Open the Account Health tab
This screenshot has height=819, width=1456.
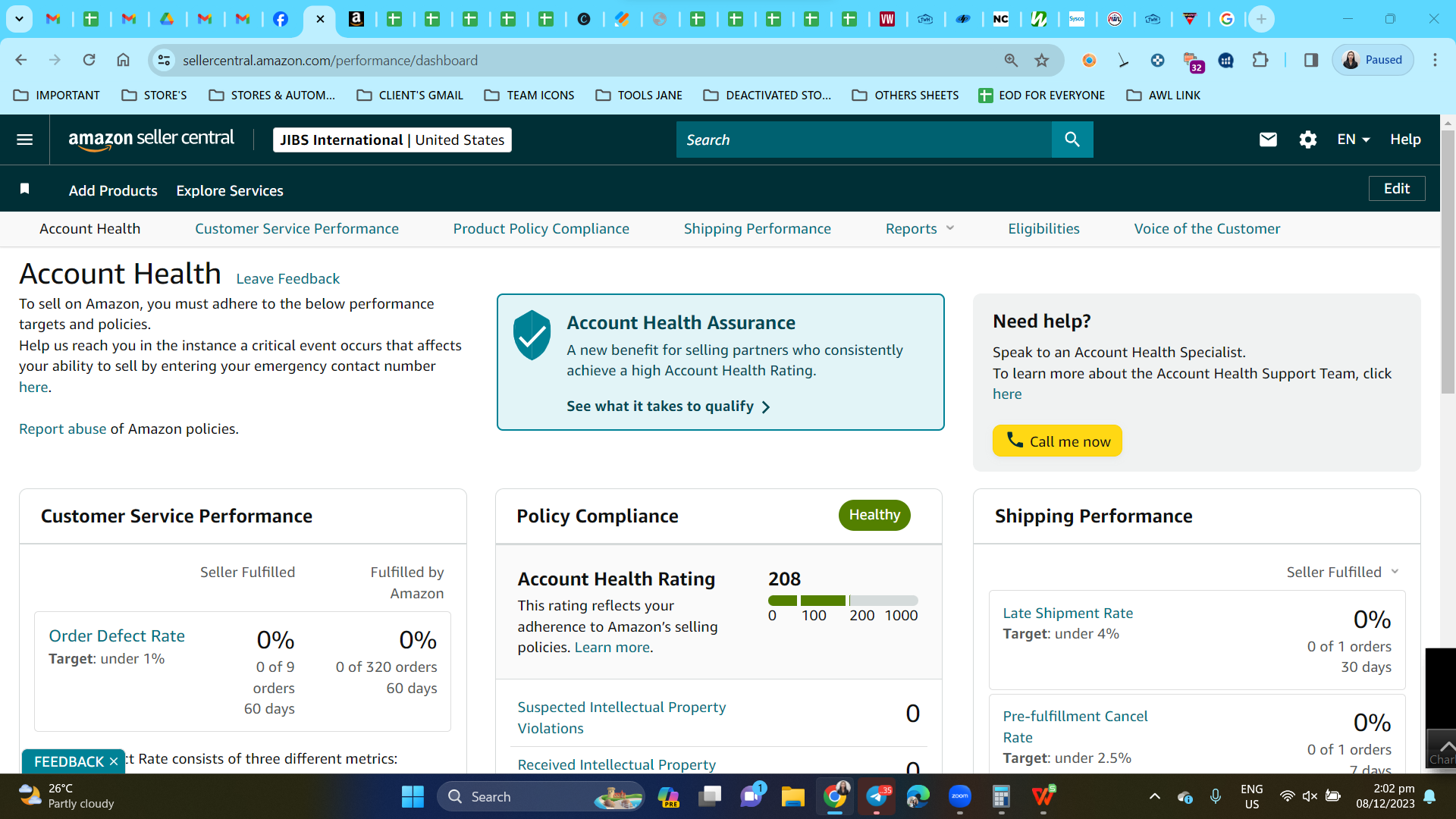(x=89, y=229)
